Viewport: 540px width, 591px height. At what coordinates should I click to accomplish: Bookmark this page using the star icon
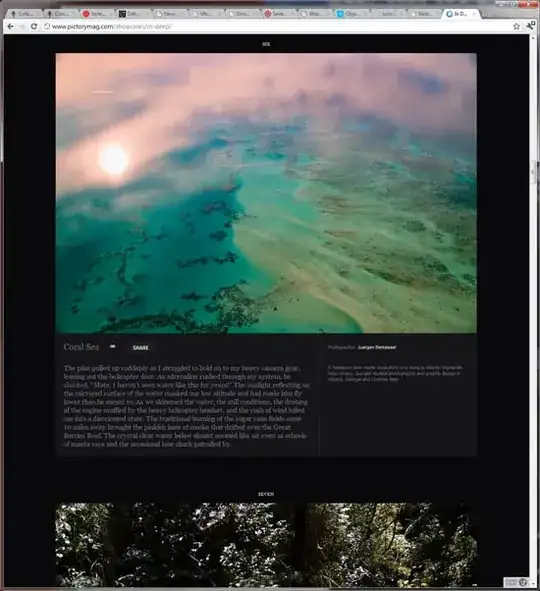tap(516, 26)
